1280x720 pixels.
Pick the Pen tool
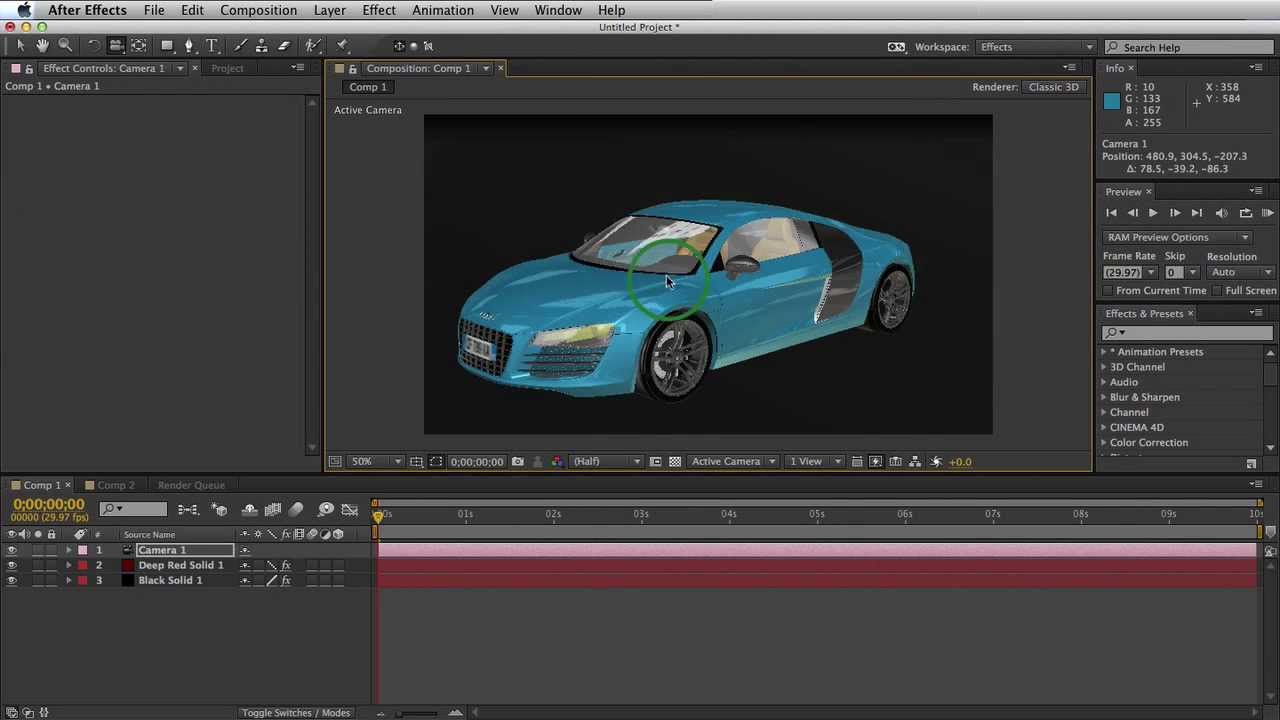(188, 46)
